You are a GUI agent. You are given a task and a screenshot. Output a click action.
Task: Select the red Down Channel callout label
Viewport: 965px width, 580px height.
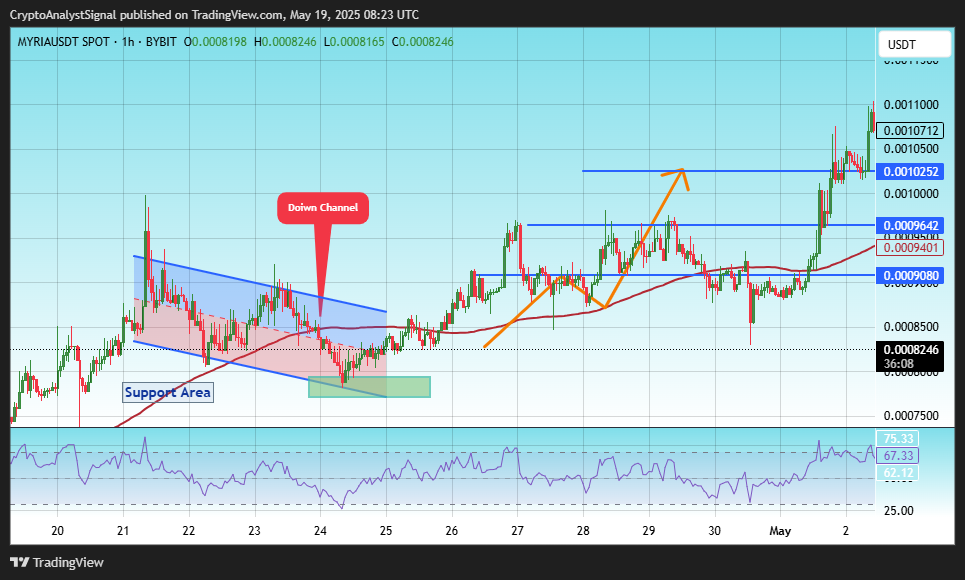(x=323, y=208)
